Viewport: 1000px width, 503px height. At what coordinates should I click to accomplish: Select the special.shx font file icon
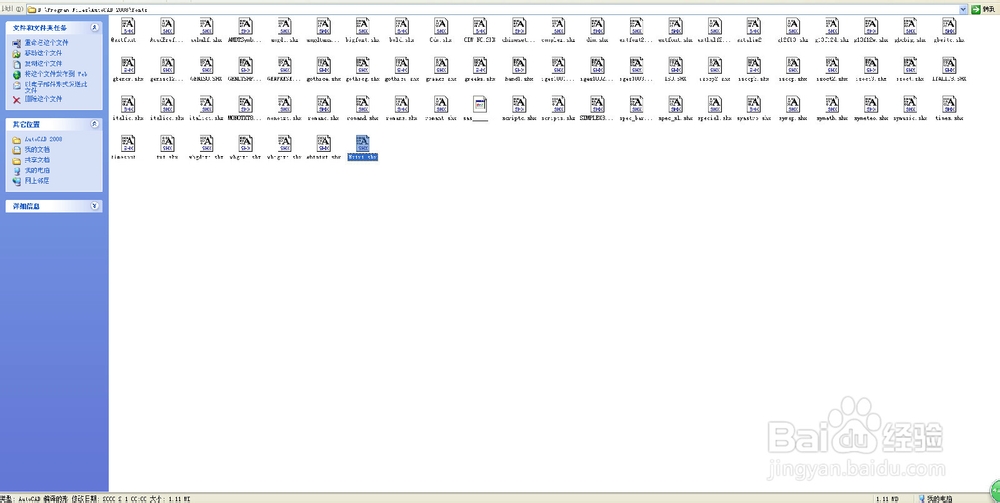pos(714,105)
